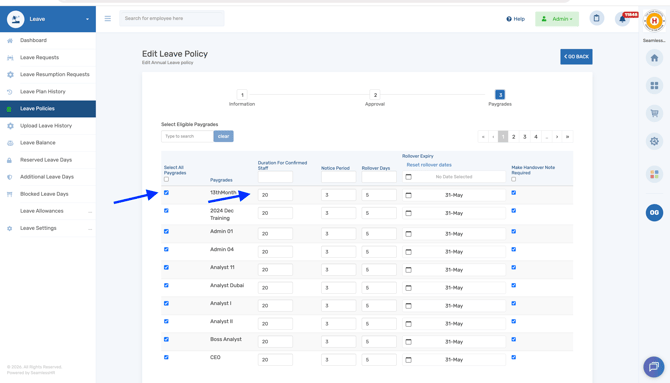Click the grid apps icon in right sidebar
This screenshot has height=383, width=670.
click(x=654, y=85)
